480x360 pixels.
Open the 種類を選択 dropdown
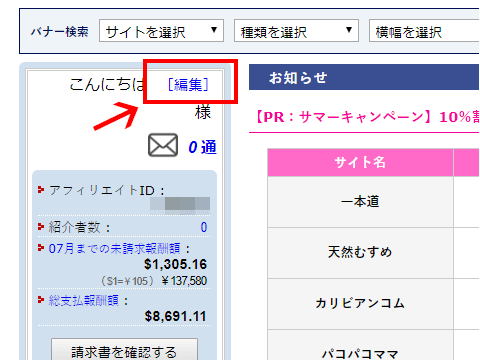[296, 31]
